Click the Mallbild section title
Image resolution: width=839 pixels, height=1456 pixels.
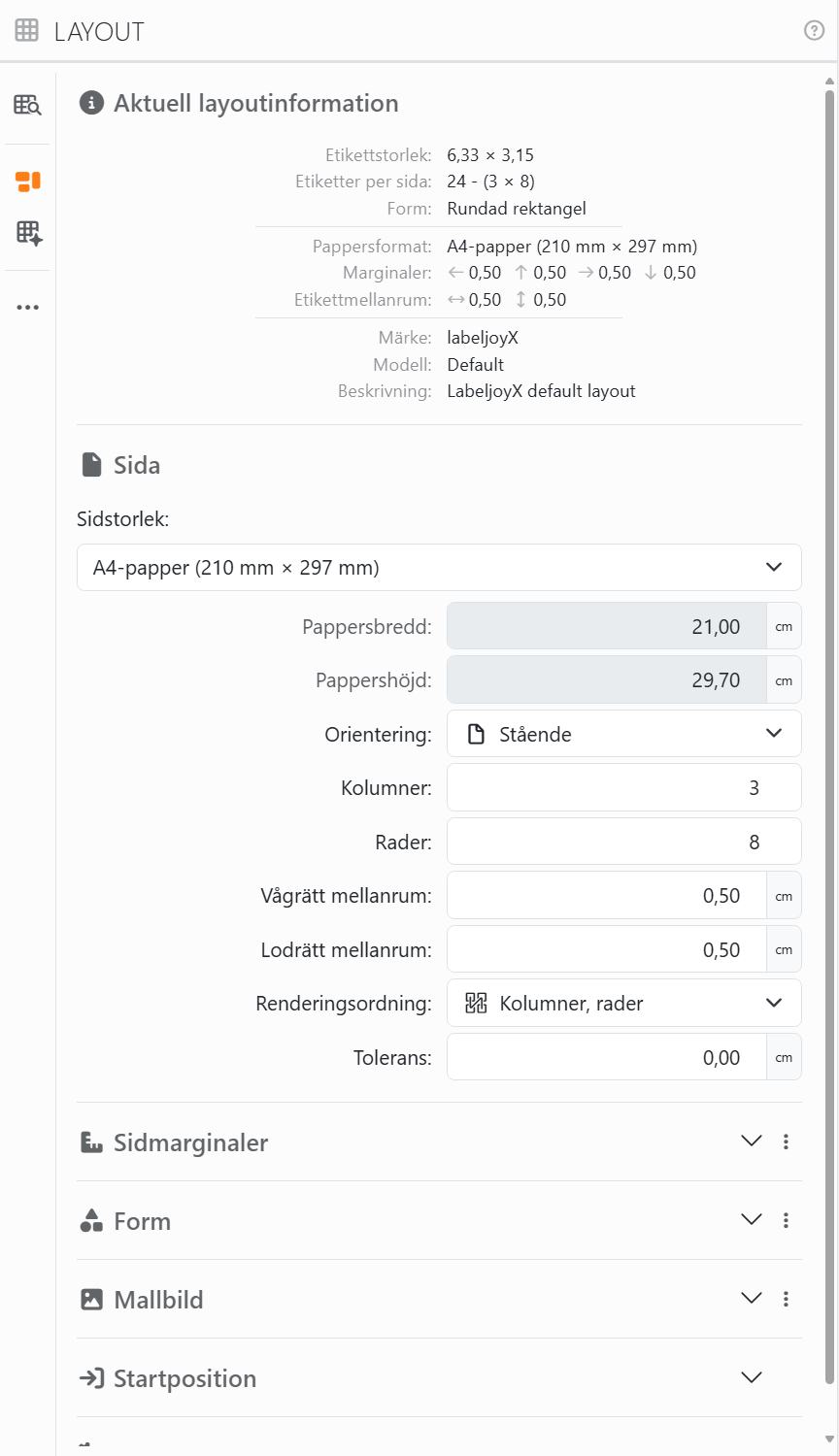(x=158, y=1300)
